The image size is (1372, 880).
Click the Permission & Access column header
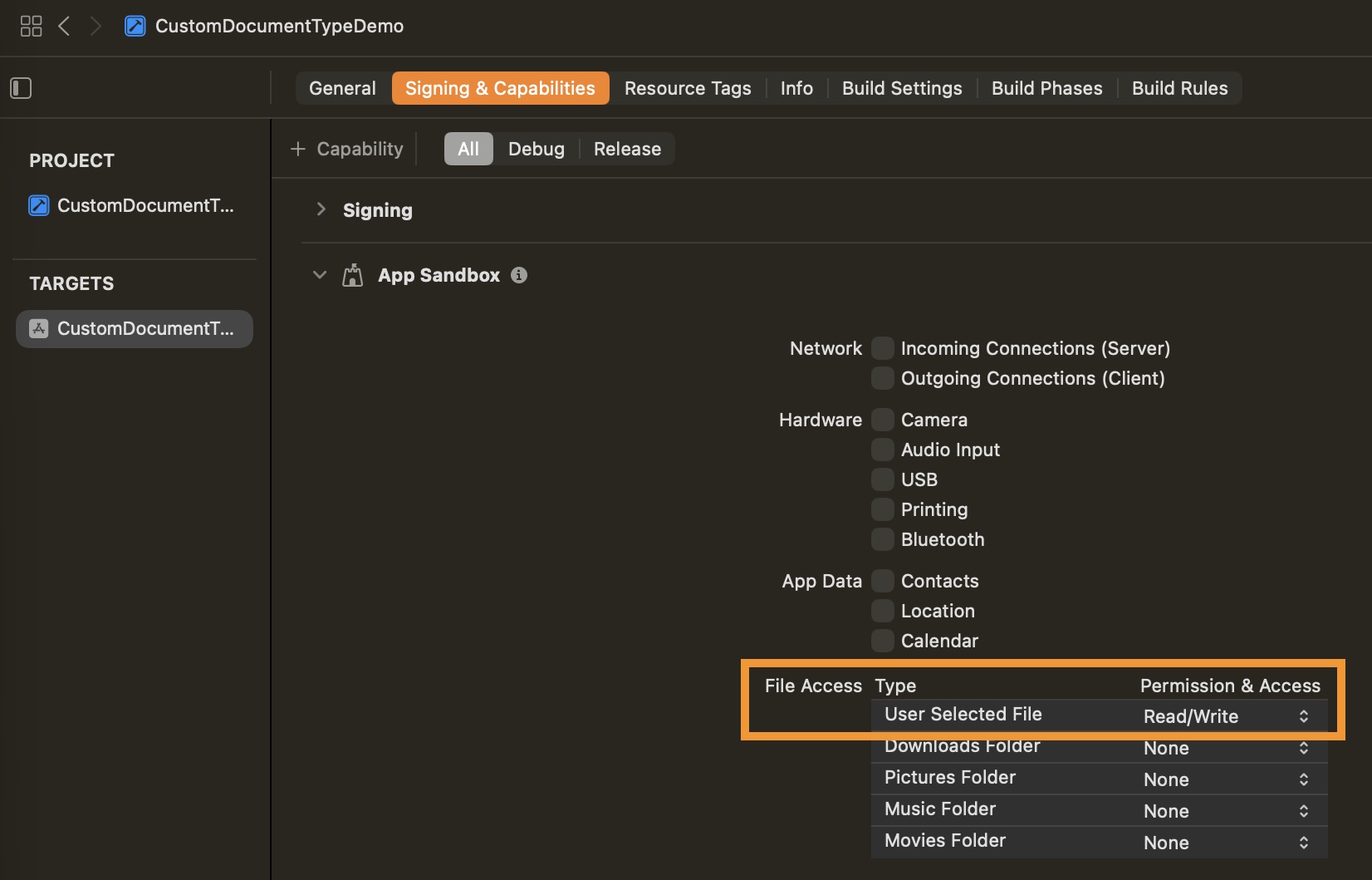1230,686
